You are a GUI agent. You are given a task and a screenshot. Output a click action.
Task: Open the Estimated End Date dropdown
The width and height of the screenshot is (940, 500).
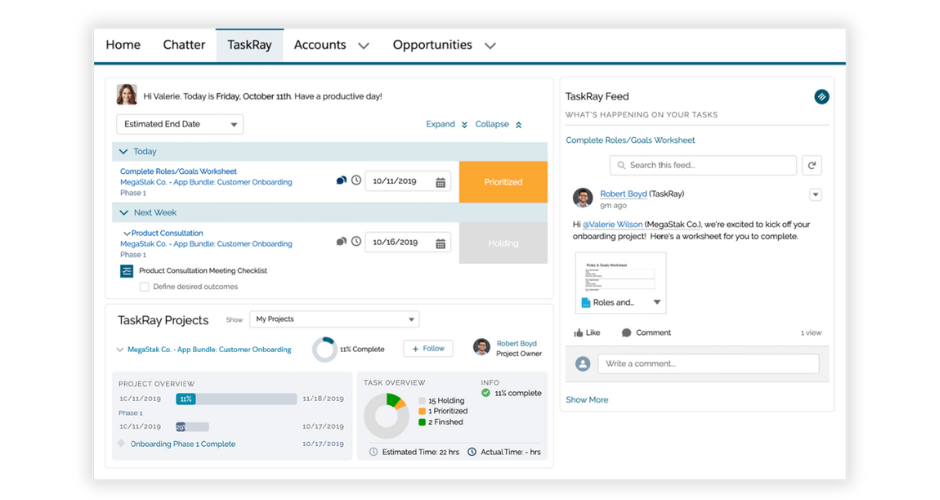point(180,124)
